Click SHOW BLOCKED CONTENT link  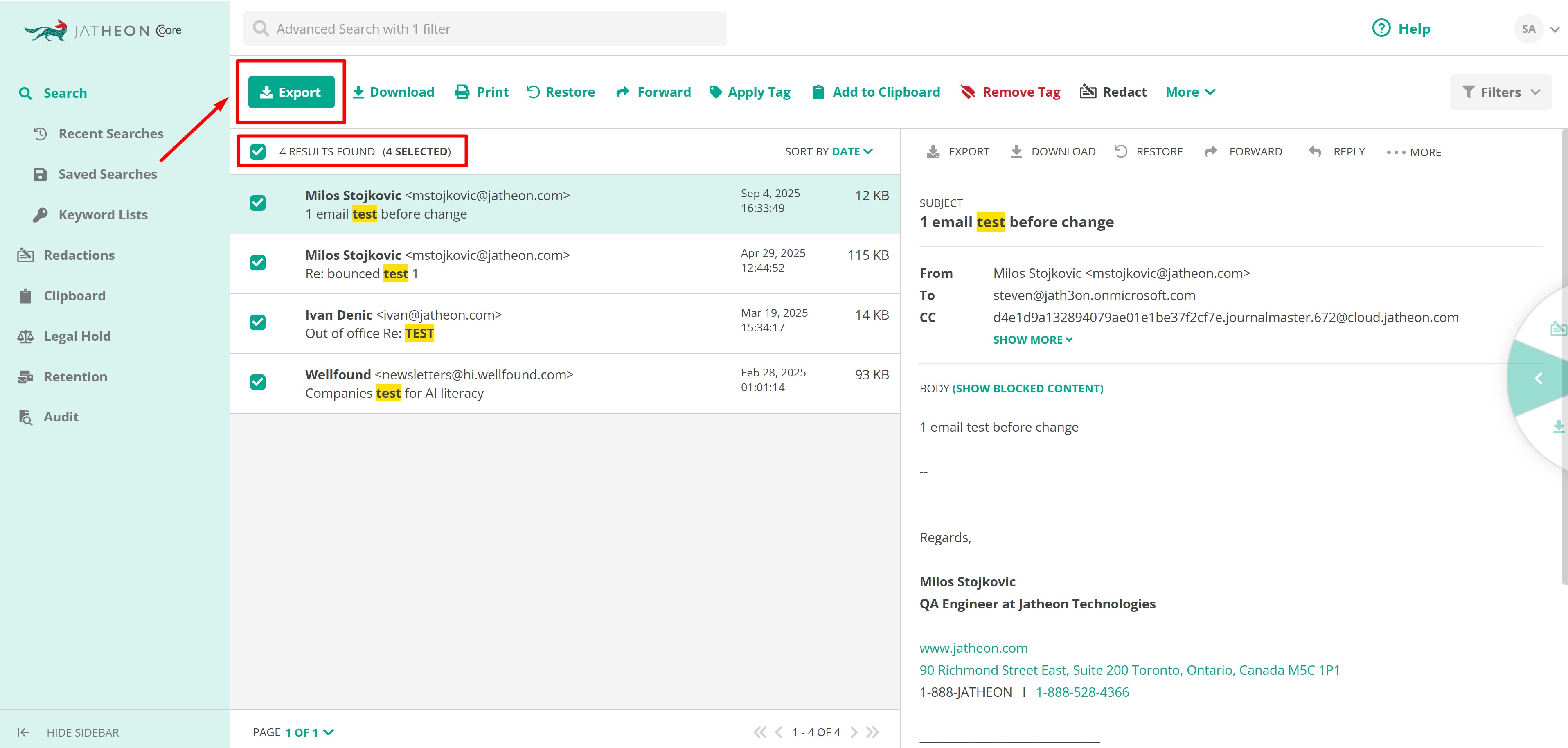(1027, 388)
